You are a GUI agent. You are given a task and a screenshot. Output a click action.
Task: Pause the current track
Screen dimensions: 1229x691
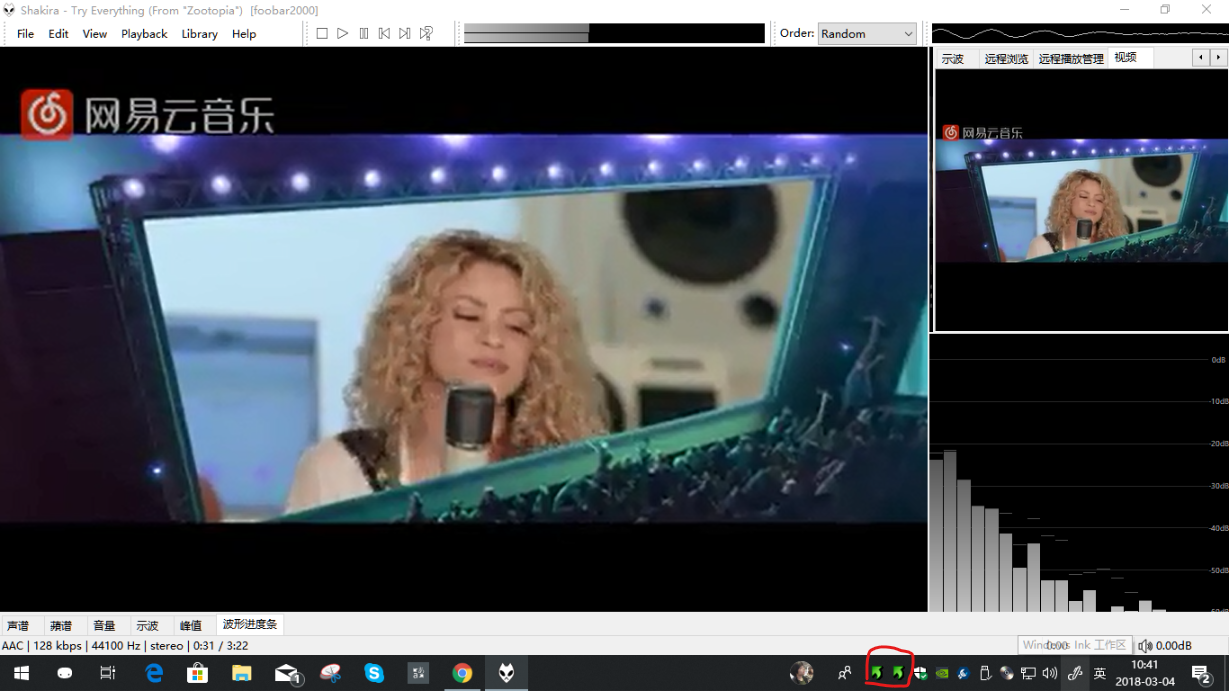click(363, 33)
